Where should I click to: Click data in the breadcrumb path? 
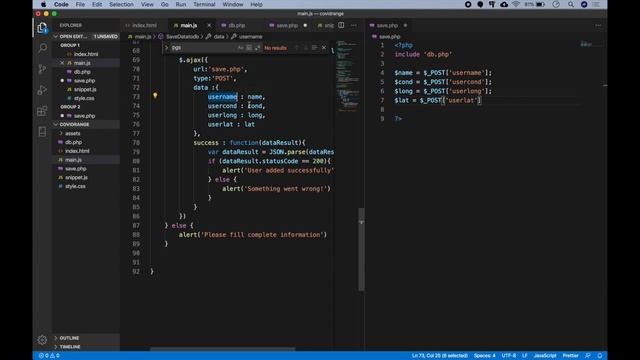point(219,37)
